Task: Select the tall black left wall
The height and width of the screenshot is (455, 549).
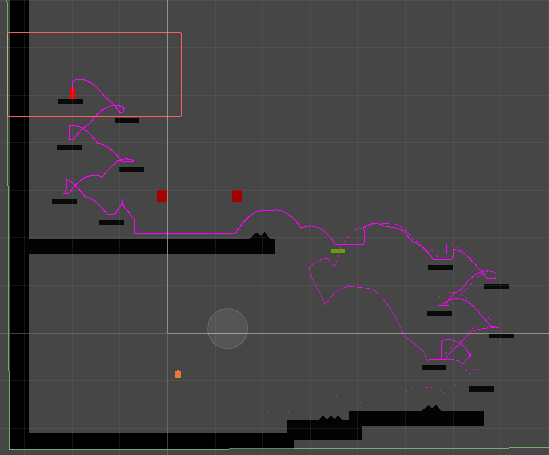Action: [x=19, y=224]
